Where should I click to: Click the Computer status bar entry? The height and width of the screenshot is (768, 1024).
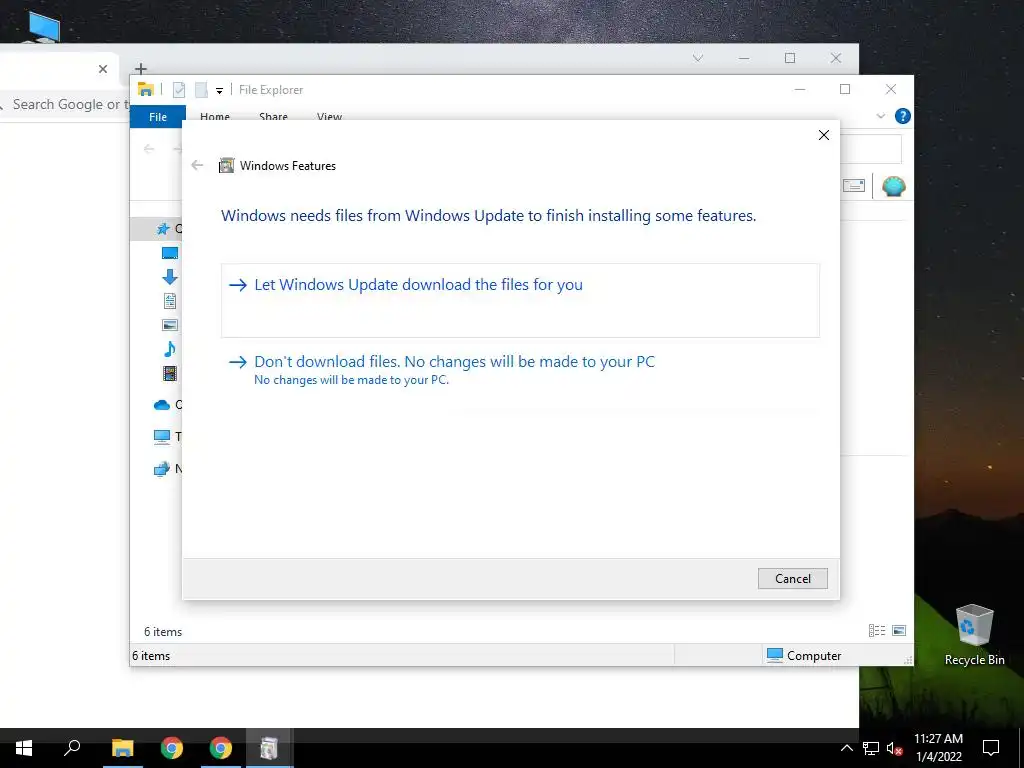point(804,655)
